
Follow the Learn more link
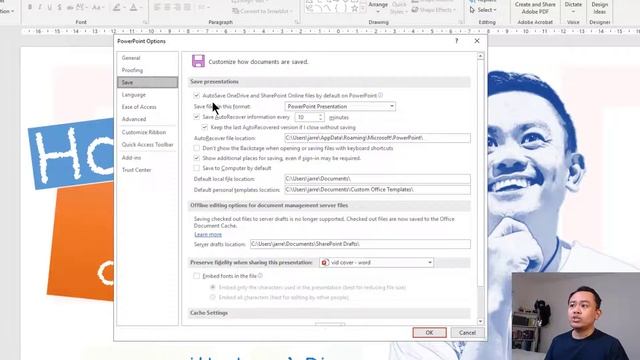[208, 234]
